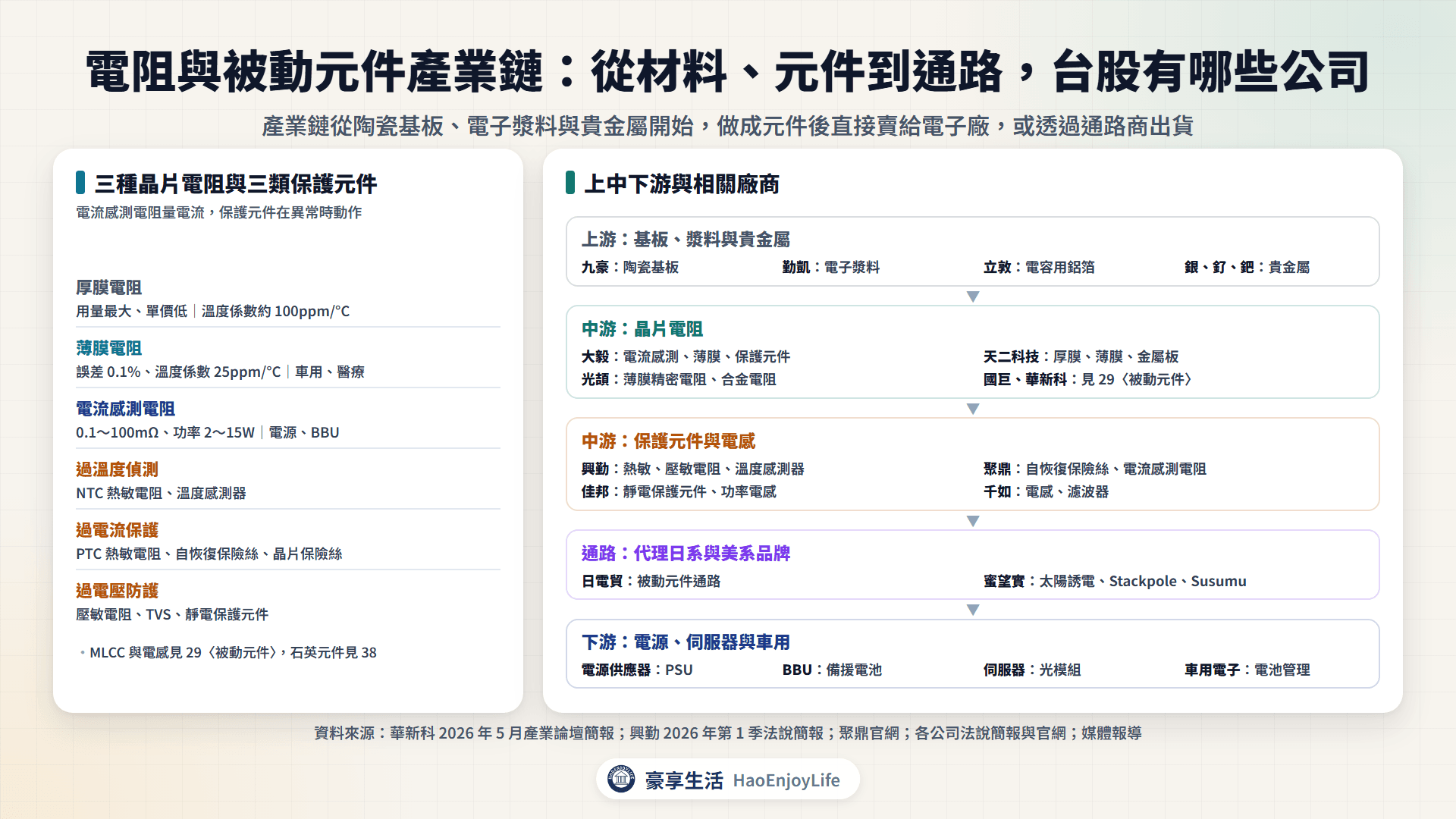Click the 下游：電源、伺服器與車用 box title
Viewport: 1456px width, 819px height.
tap(686, 642)
